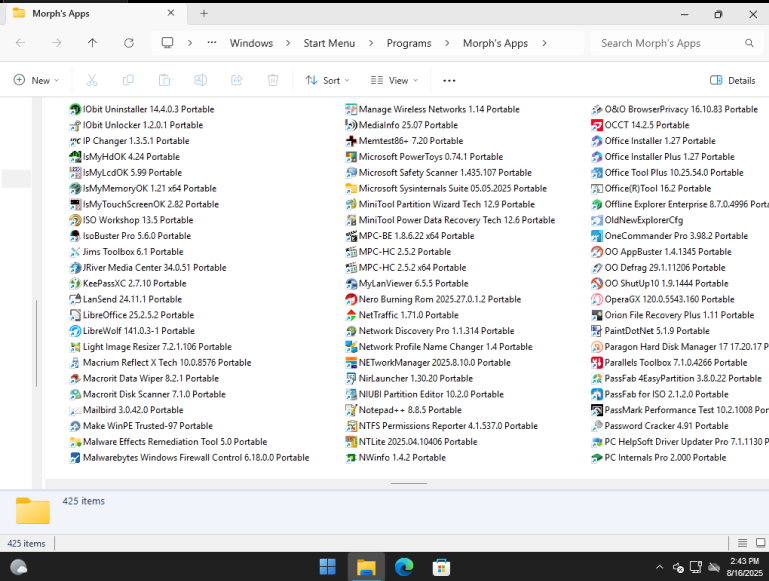
Task: Click the Refresh icon
Action: [129, 43]
